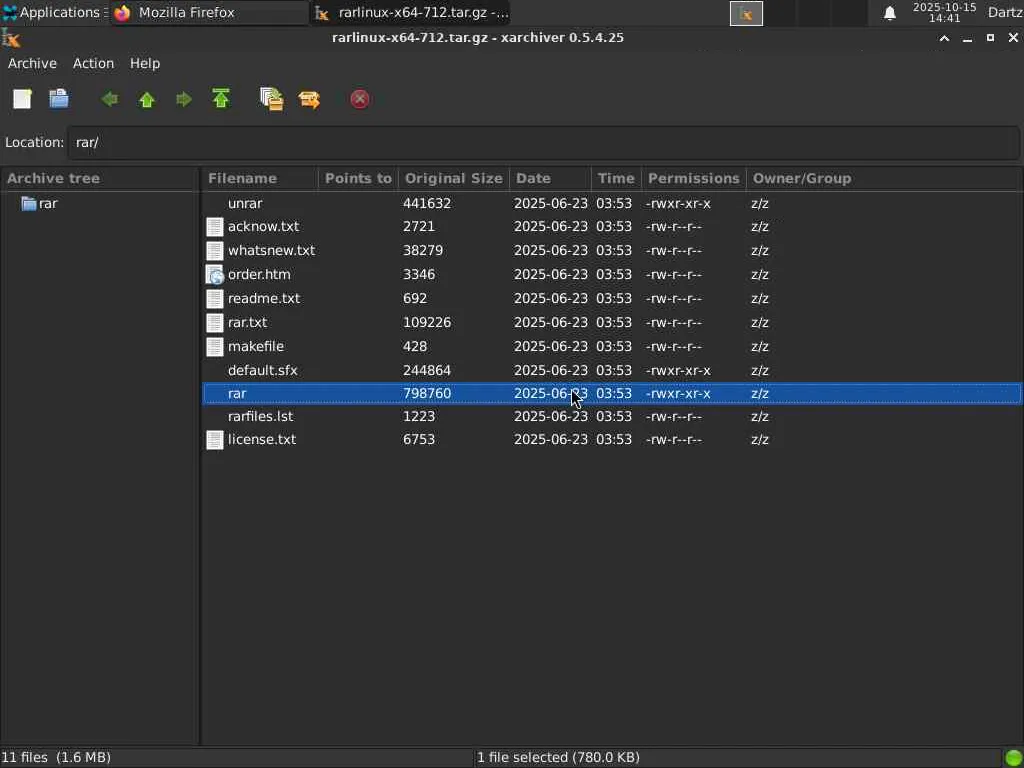Jump to archive root with the top arrow icon
1024x768 pixels.
click(221, 99)
